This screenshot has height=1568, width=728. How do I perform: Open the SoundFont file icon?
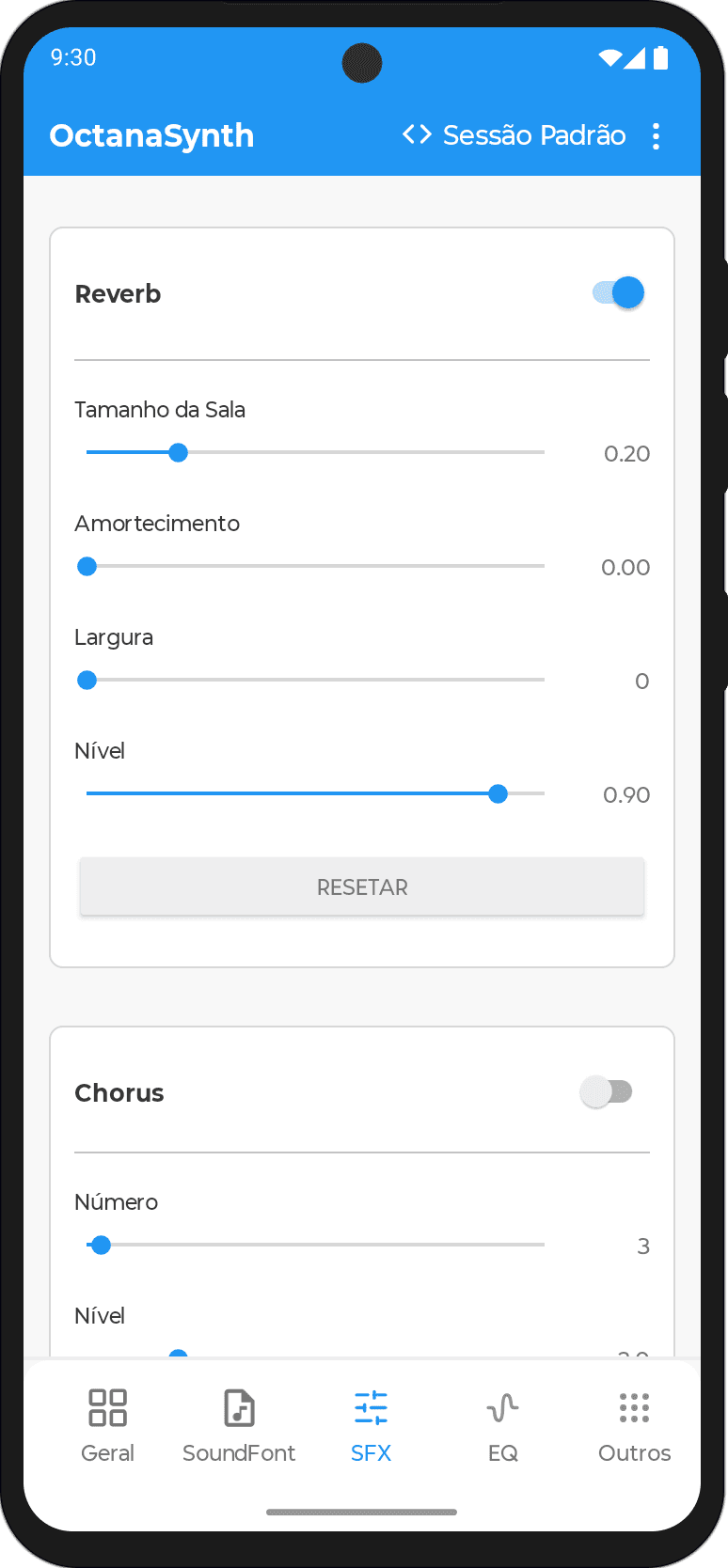239,1408
